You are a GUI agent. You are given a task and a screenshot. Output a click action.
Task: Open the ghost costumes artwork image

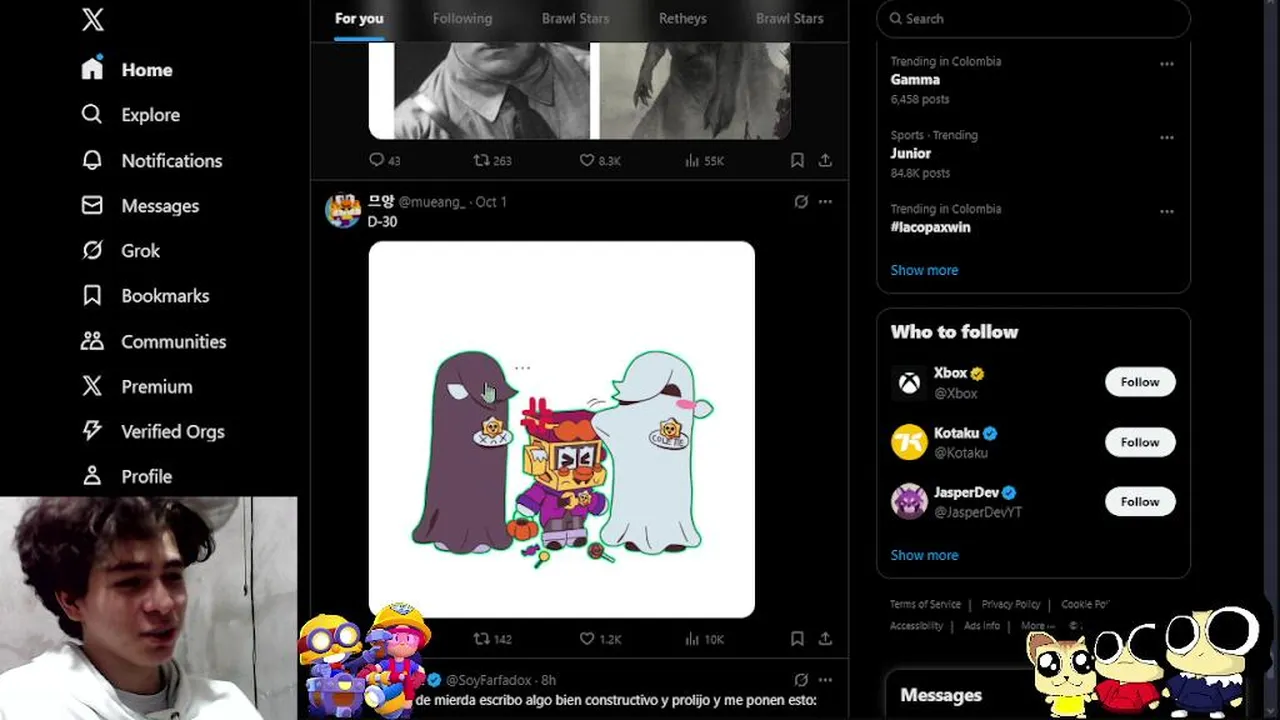tap(561, 429)
